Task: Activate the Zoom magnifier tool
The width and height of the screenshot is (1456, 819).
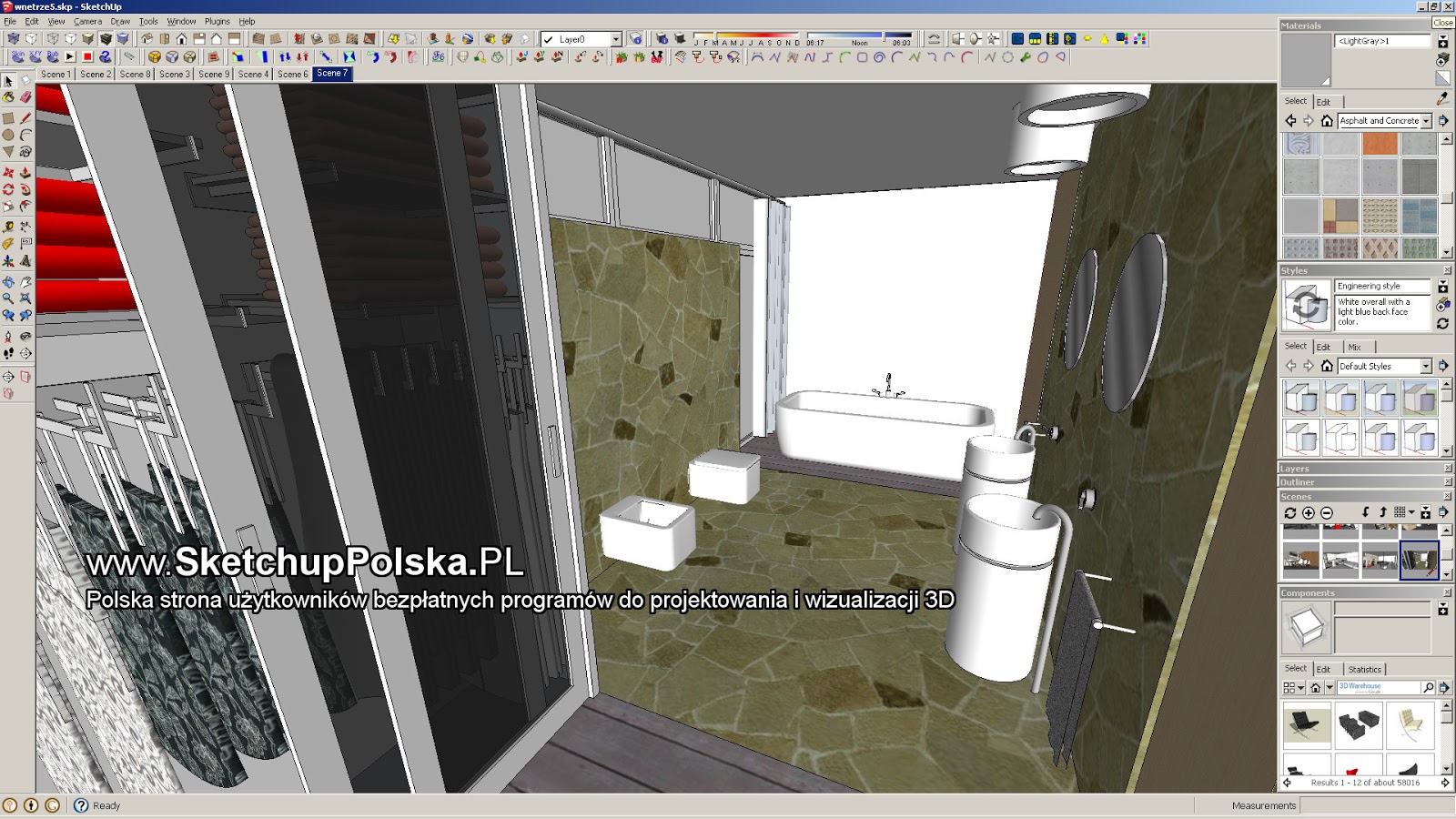Action: coord(8,298)
